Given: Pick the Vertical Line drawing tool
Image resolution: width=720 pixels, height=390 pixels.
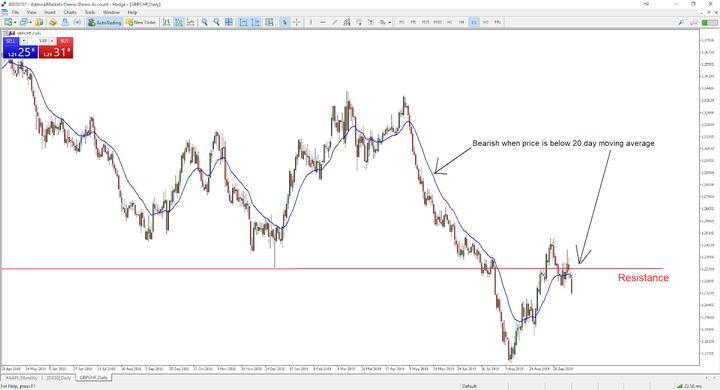Looking at the screenshot, I should [311, 22].
